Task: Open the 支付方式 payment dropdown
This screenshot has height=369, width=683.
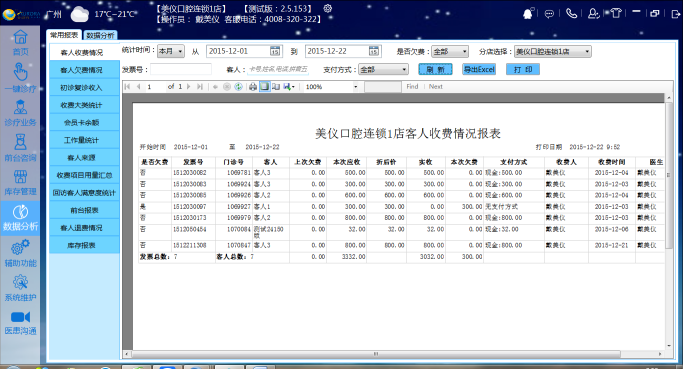Action: click(x=383, y=69)
